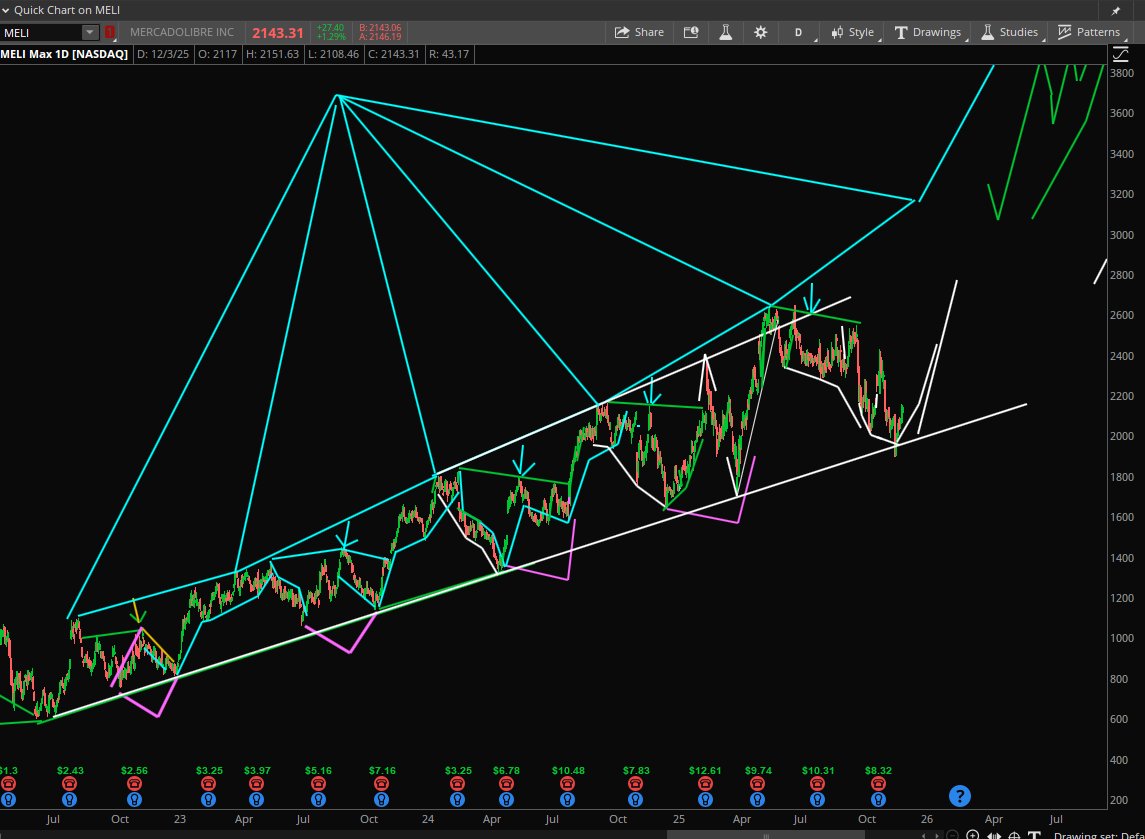Click the ask price A: 2146.19
The width and height of the screenshot is (1145, 839).
[x=380, y=37]
